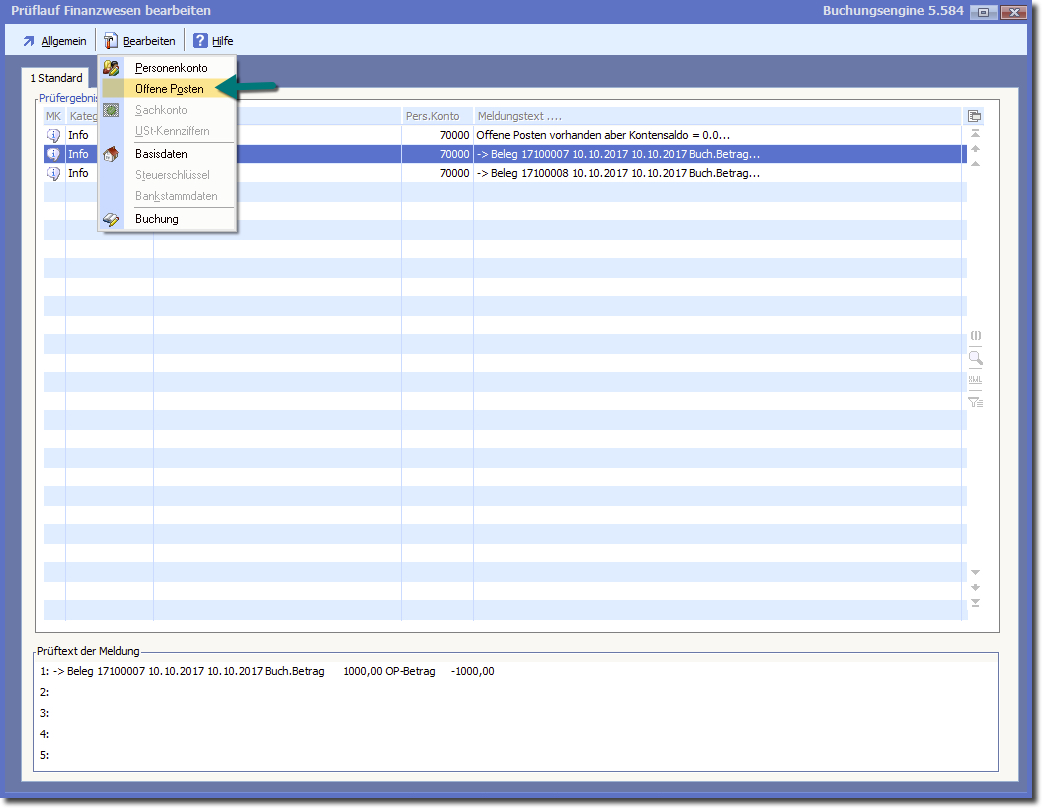
Task: Jump to last row with the bottom arrow
Action: tap(975, 603)
